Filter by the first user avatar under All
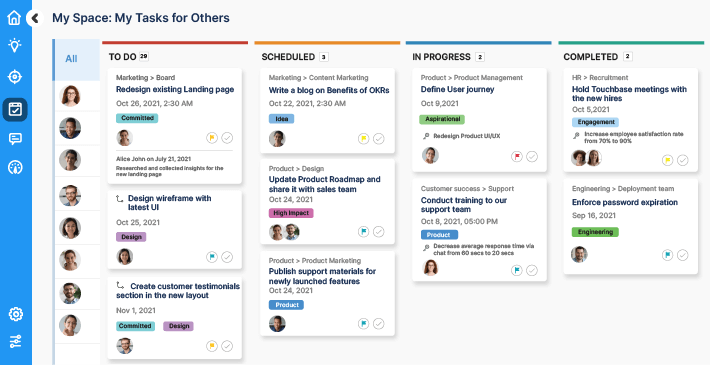The width and height of the screenshot is (710, 365). [70, 96]
